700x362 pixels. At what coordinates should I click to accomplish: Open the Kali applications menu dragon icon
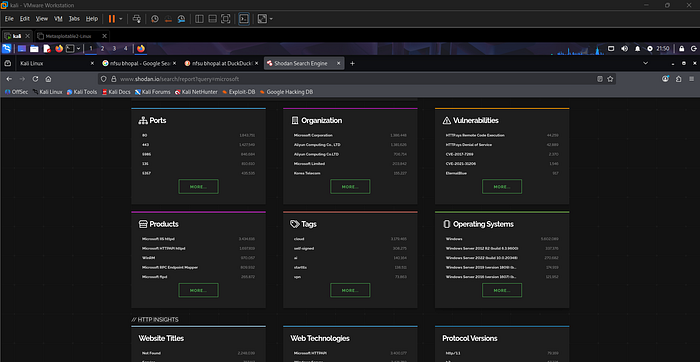click(x=7, y=49)
